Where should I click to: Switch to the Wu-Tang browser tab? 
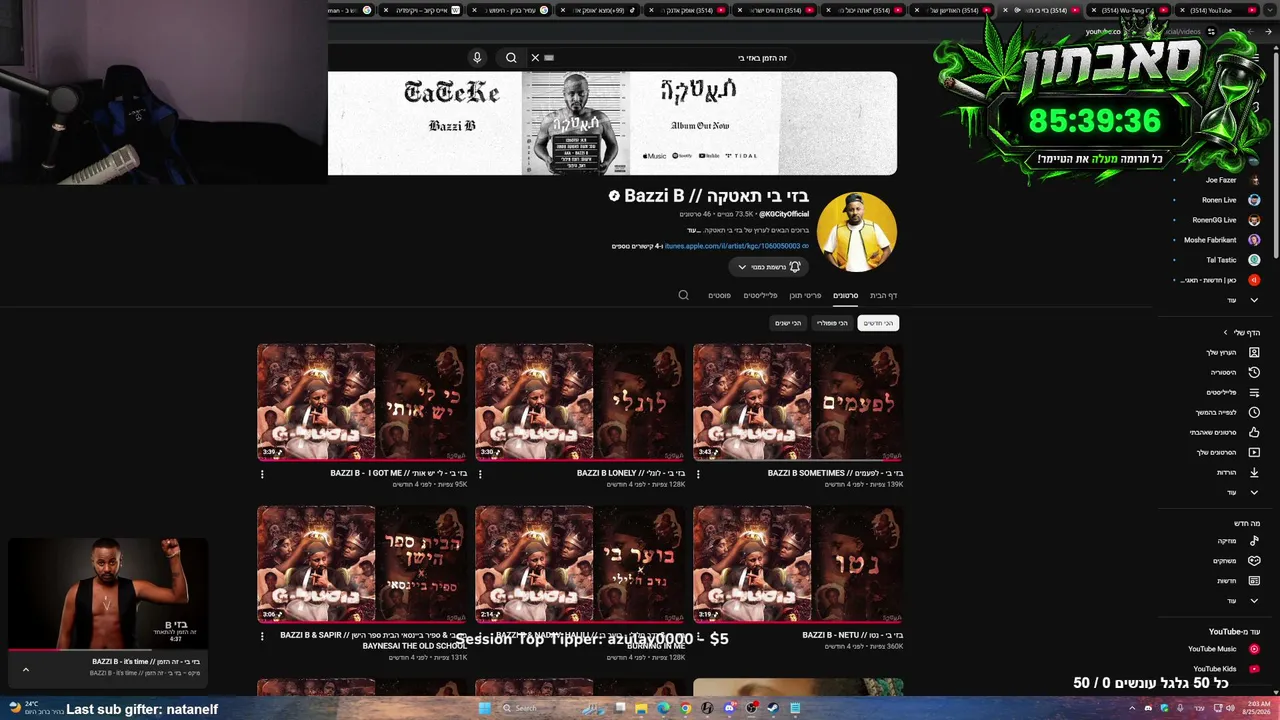(1127, 10)
